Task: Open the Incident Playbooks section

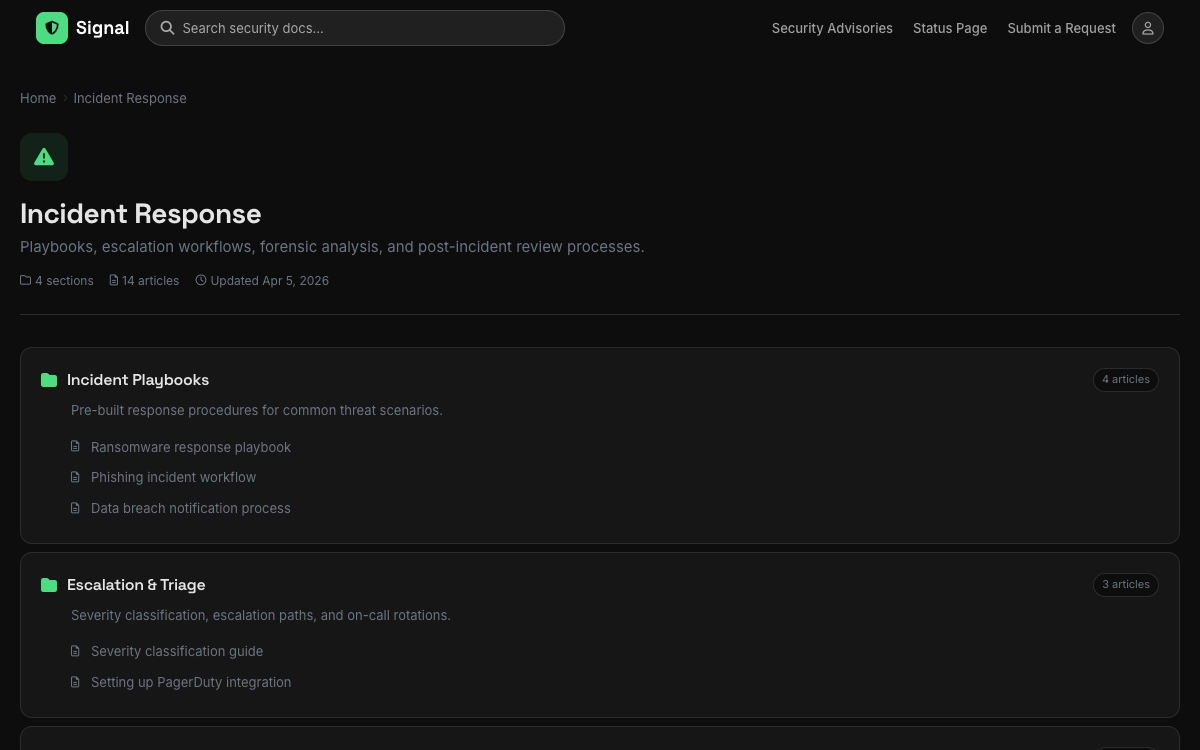Action: (138, 380)
